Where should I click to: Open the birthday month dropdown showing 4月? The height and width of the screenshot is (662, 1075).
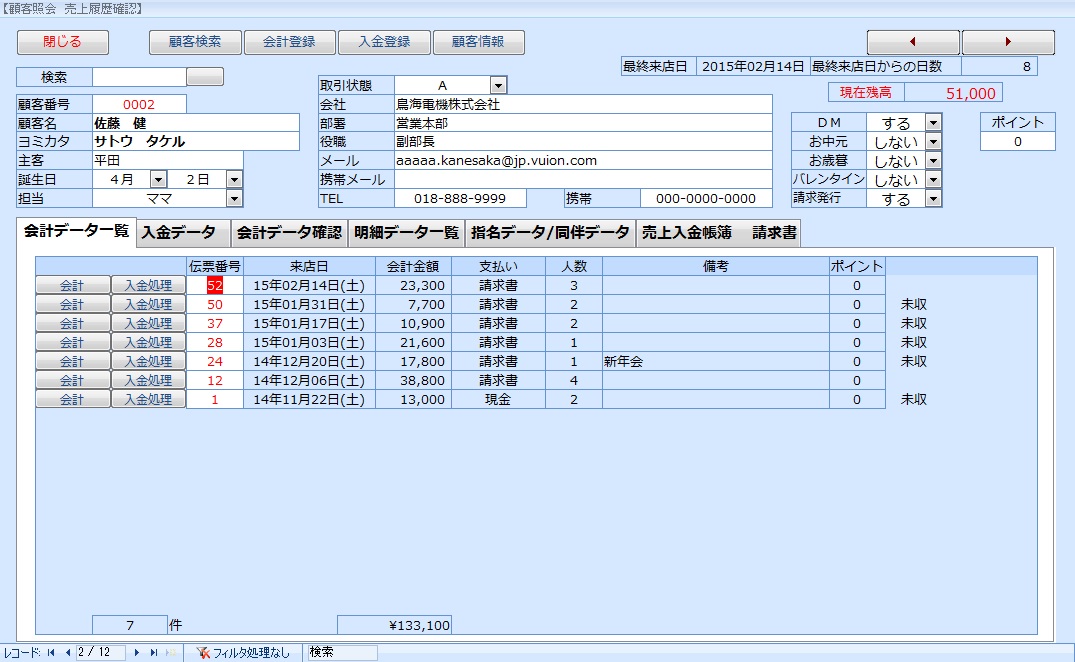coord(158,179)
